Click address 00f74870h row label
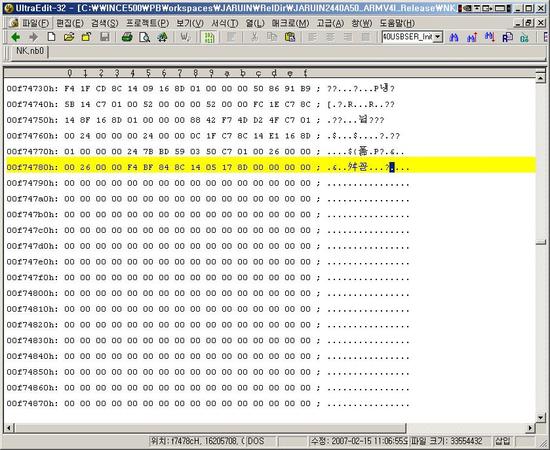Screen dimensions: 550x450 pyautogui.click(x=32, y=403)
